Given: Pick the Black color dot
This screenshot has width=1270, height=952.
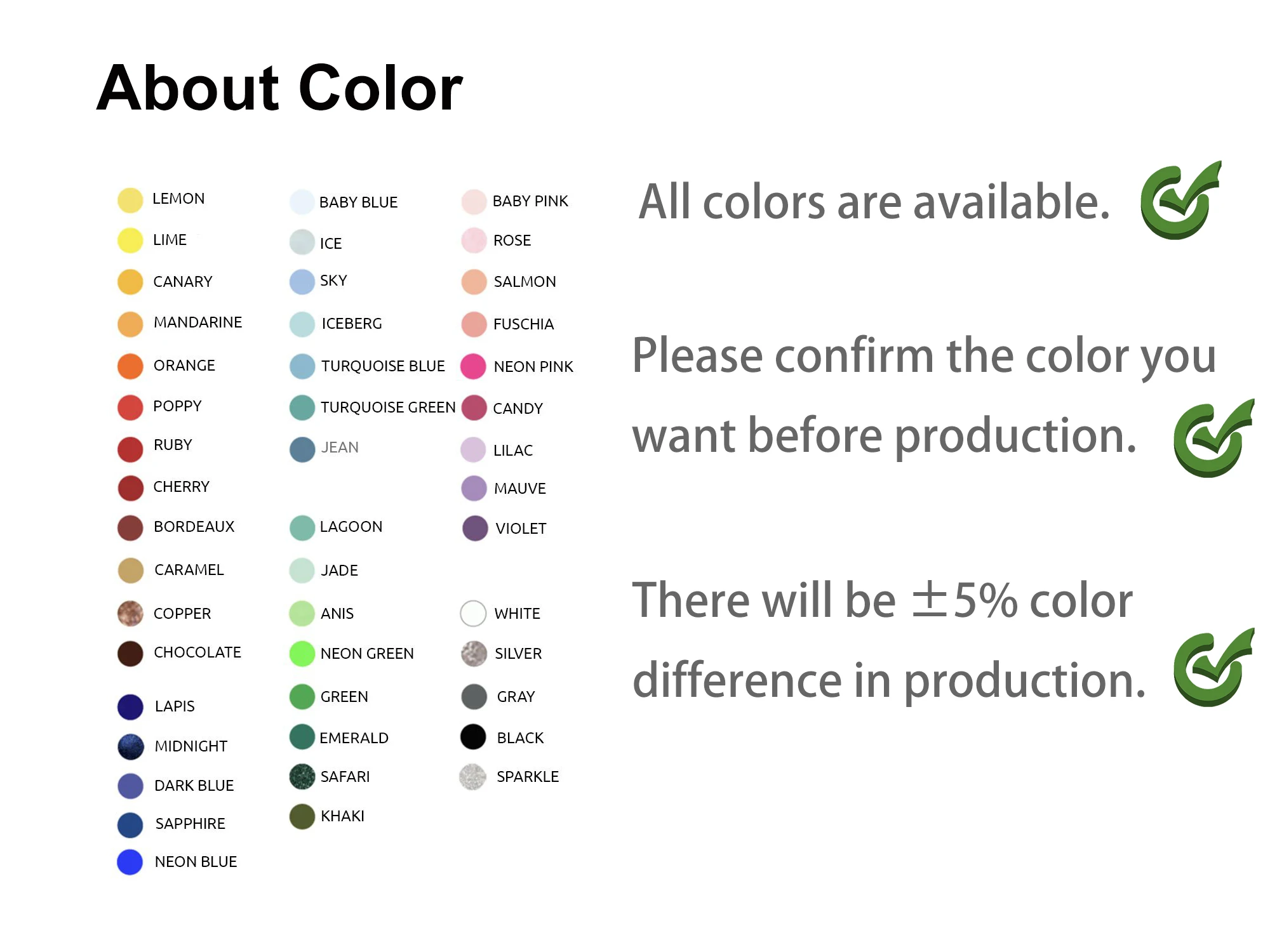Looking at the screenshot, I should click(x=473, y=737).
